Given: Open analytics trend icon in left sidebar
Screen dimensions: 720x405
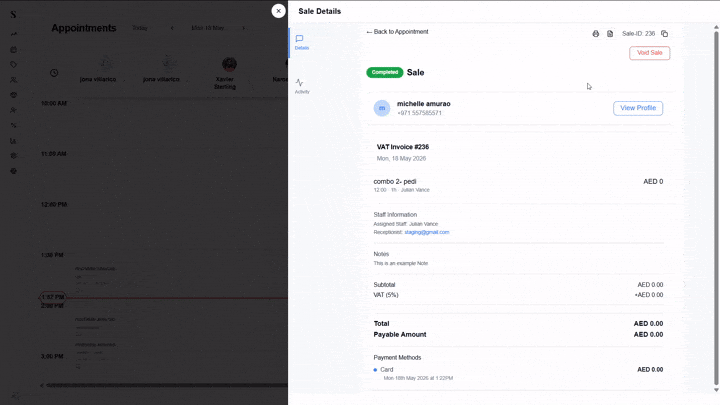Looking at the screenshot, I should [x=14, y=34].
